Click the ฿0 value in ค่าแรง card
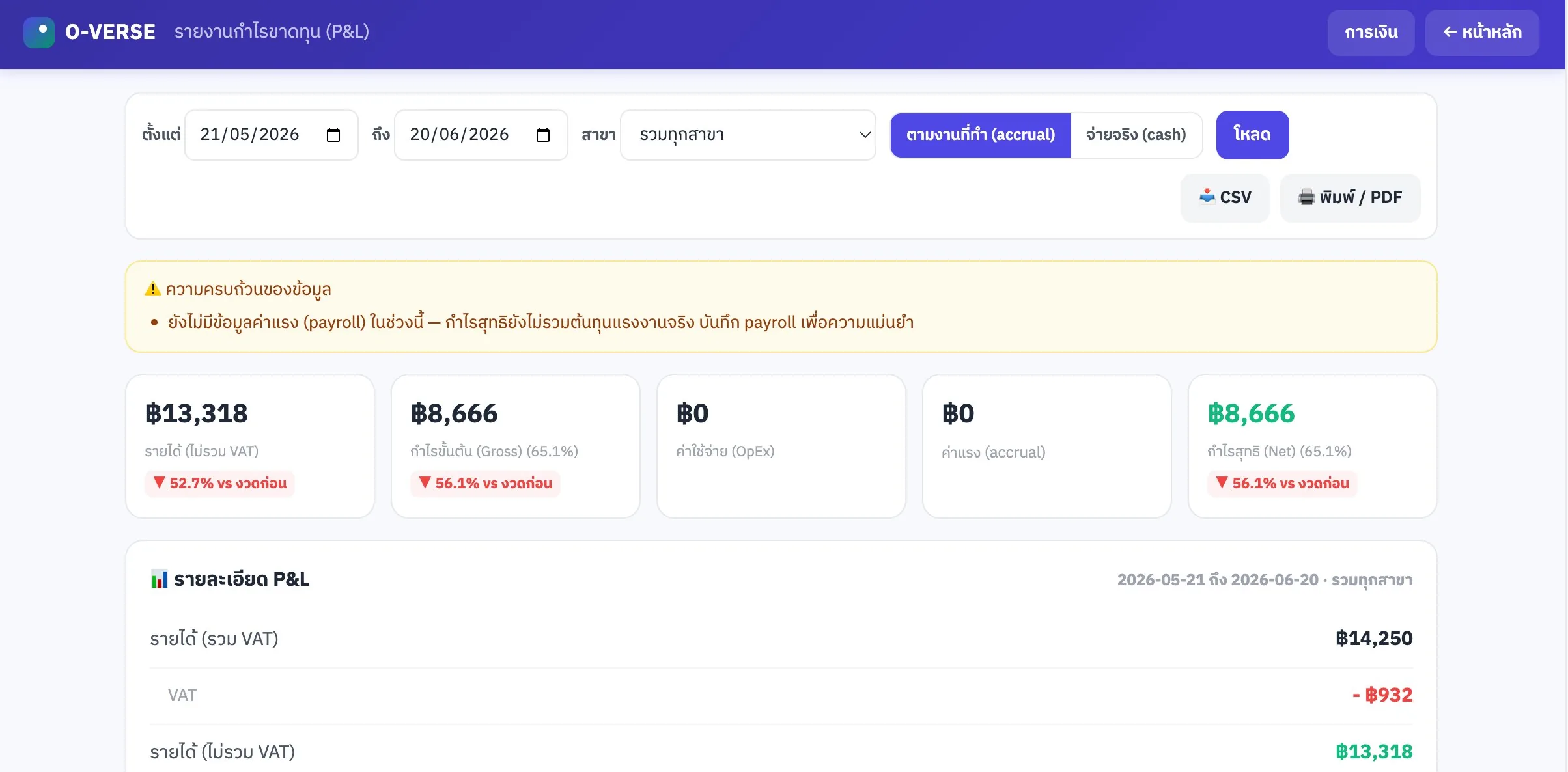Image resolution: width=1568 pixels, height=772 pixels. [958, 413]
